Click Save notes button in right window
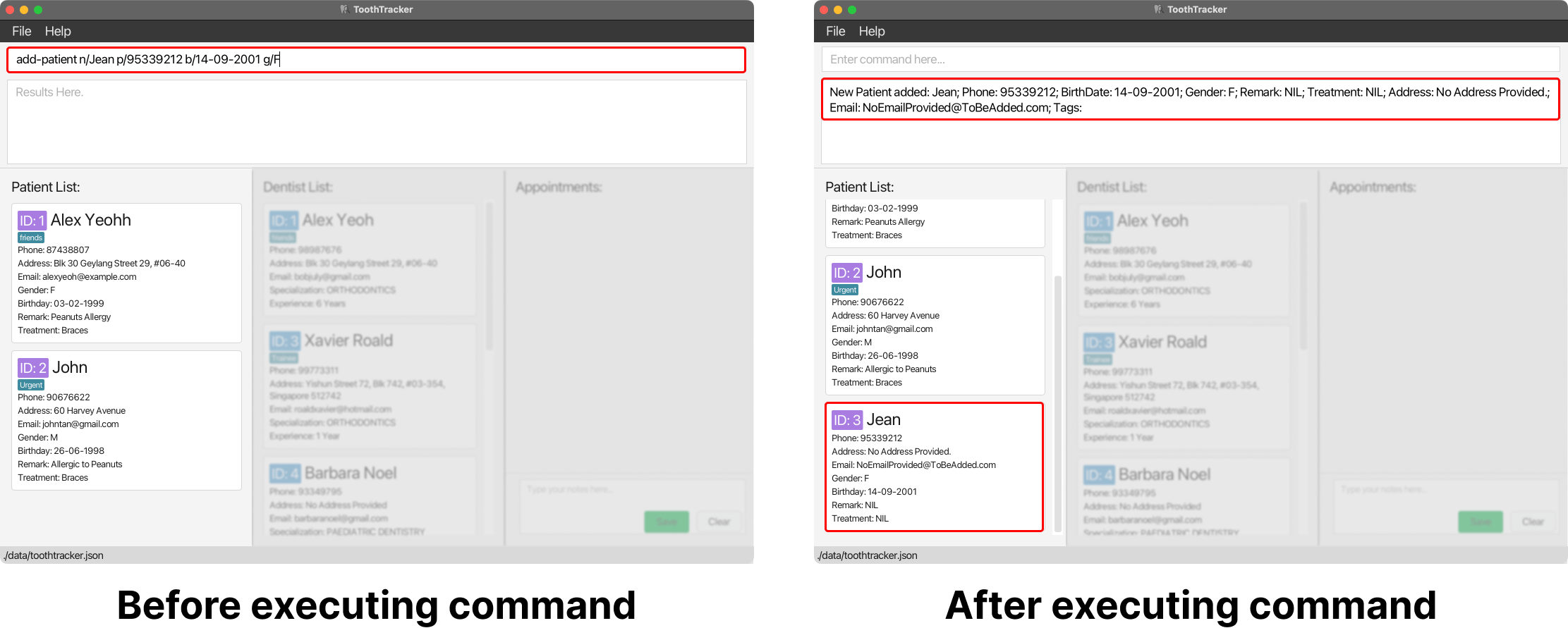The width and height of the screenshot is (1568, 628). click(x=1481, y=522)
